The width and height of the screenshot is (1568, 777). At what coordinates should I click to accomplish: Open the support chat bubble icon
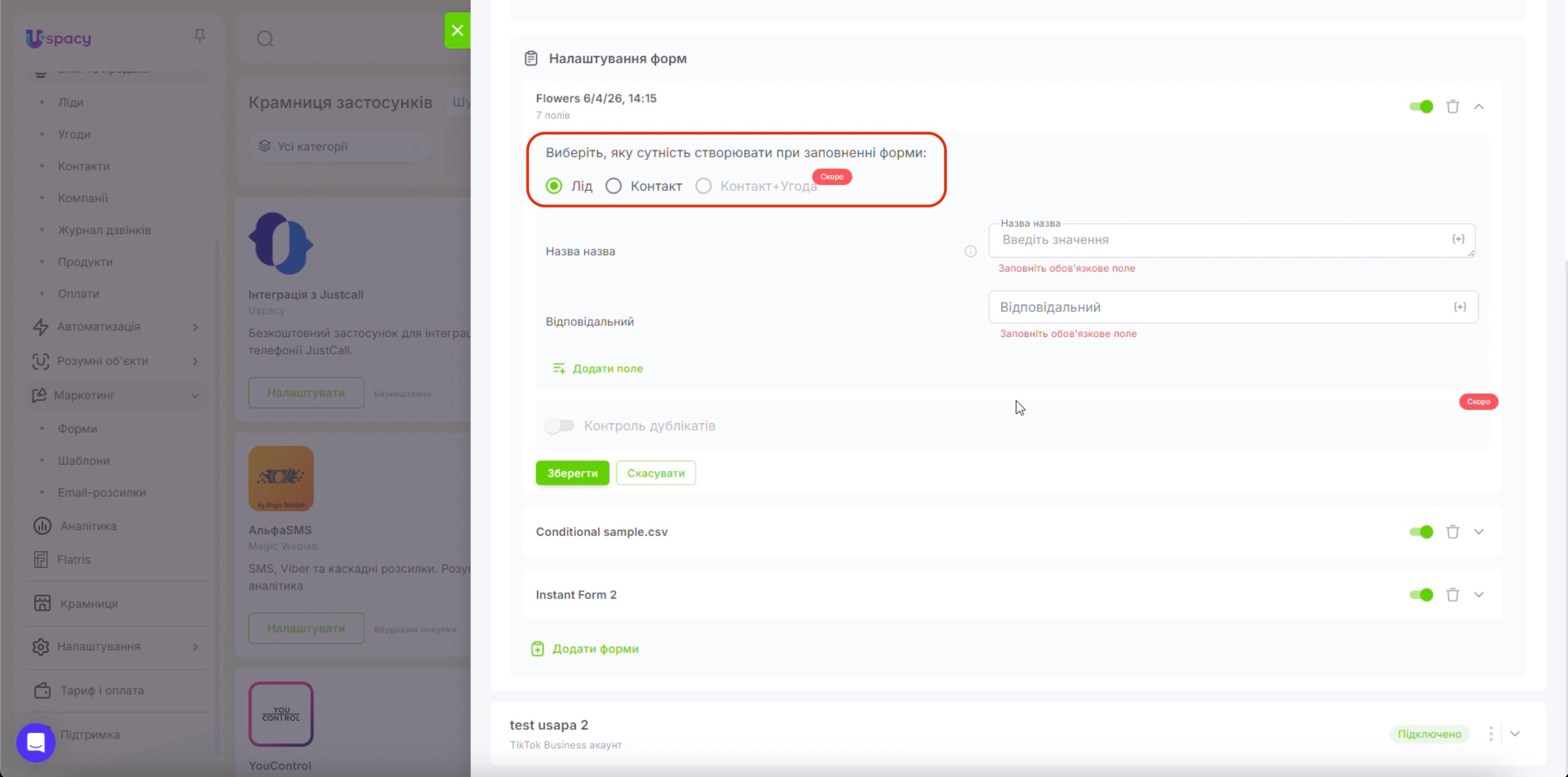(36, 742)
